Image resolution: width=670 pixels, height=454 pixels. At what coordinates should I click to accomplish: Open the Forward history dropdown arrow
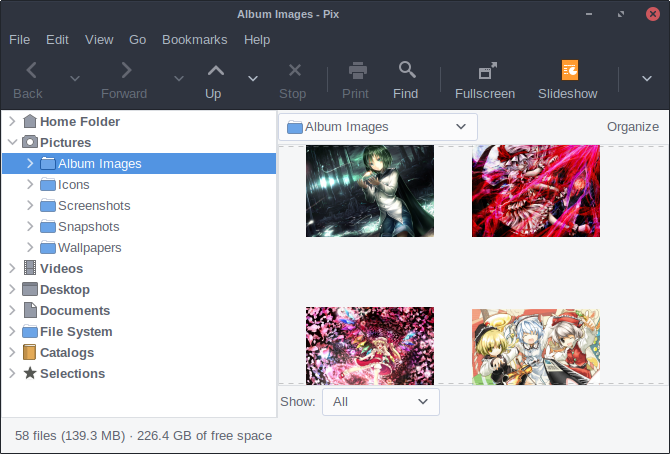179,78
